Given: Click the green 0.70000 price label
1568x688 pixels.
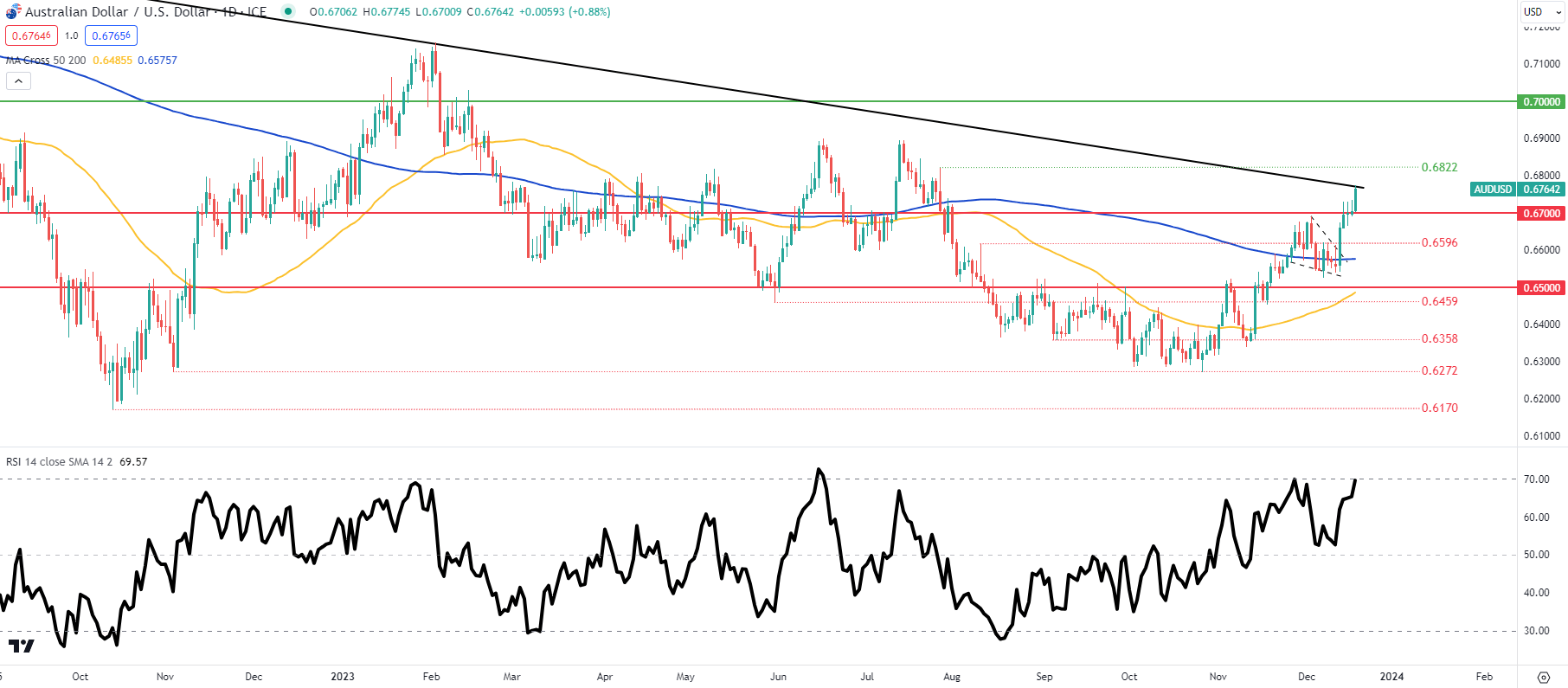Looking at the screenshot, I should 1541,102.
